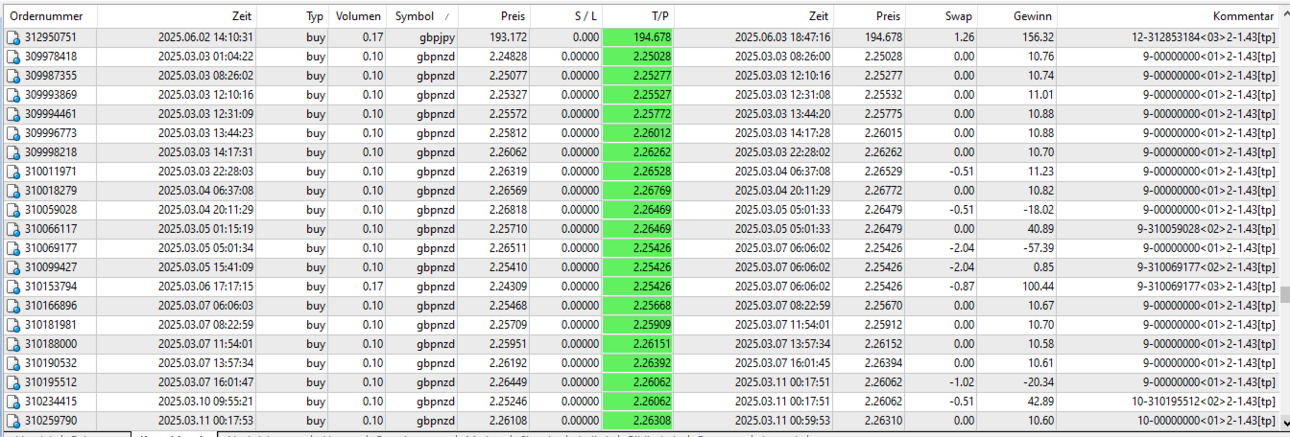The image size is (1290, 437).
Task: Click the scrollbar down arrow
Action: click(x=1284, y=422)
